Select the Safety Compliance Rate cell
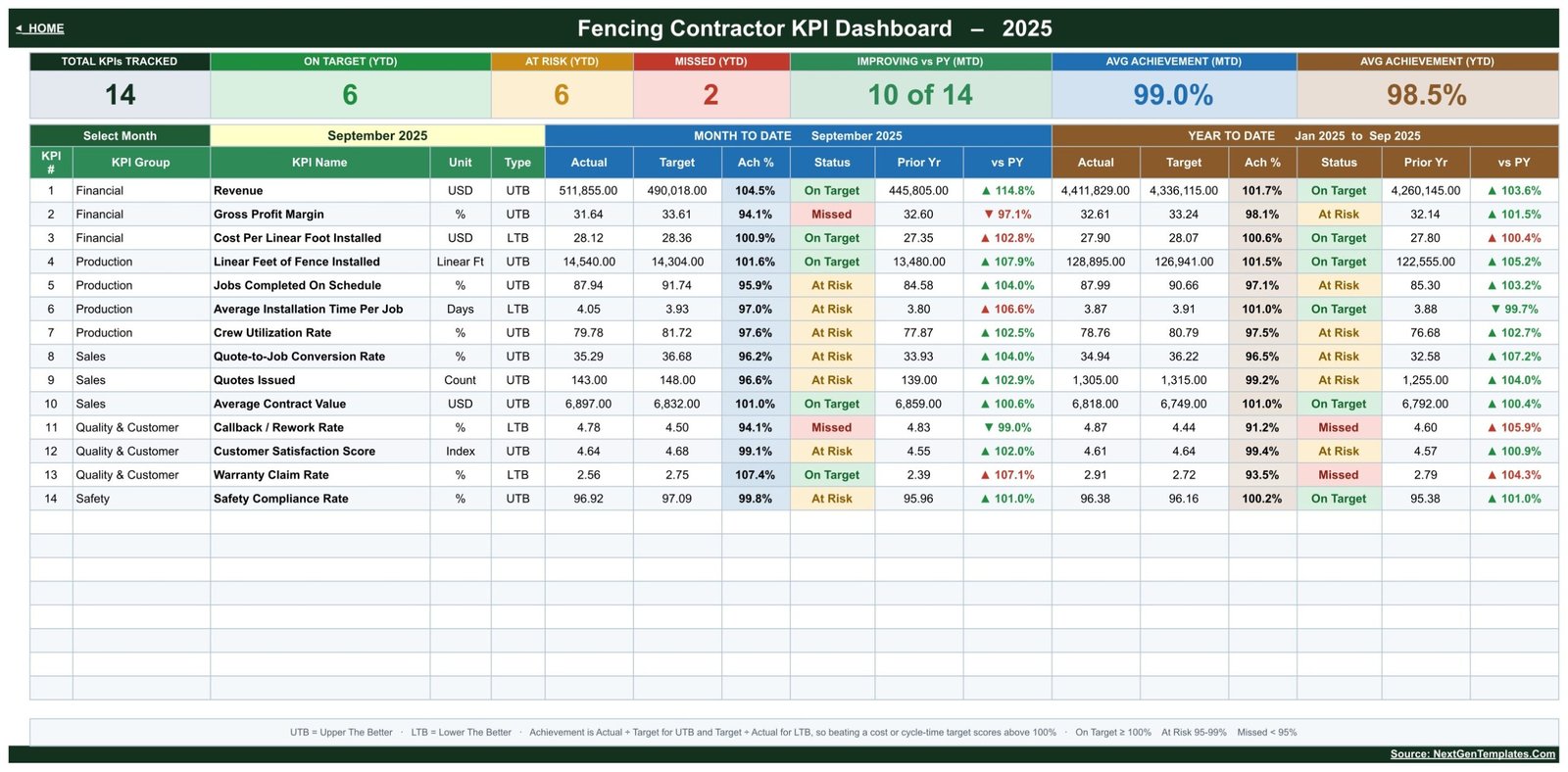The width and height of the screenshot is (1568, 772). (319, 499)
